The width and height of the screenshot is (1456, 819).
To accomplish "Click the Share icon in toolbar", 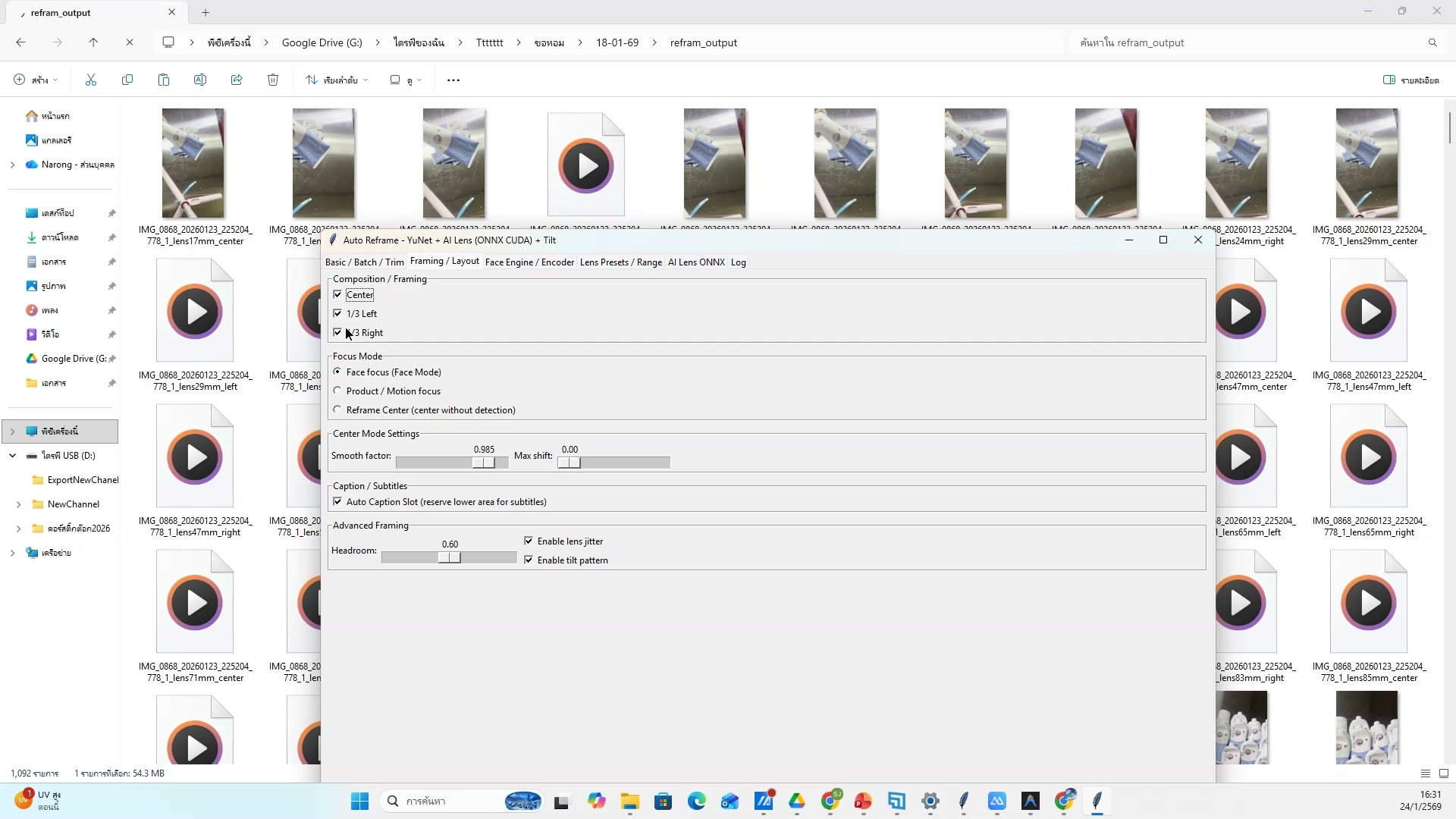I will (237, 80).
